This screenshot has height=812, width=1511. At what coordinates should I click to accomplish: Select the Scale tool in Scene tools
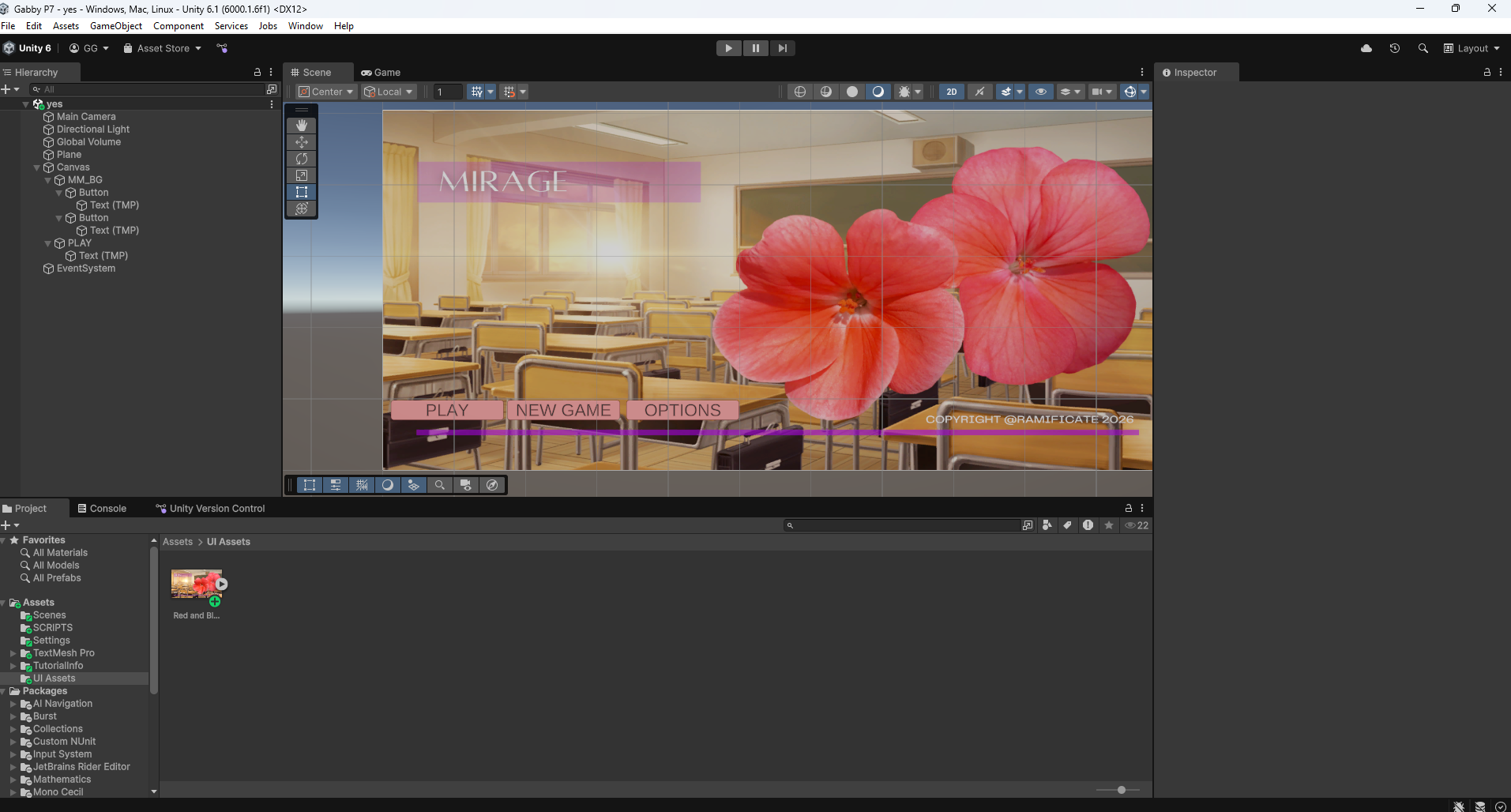pyautogui.click(x=302, y=175)
